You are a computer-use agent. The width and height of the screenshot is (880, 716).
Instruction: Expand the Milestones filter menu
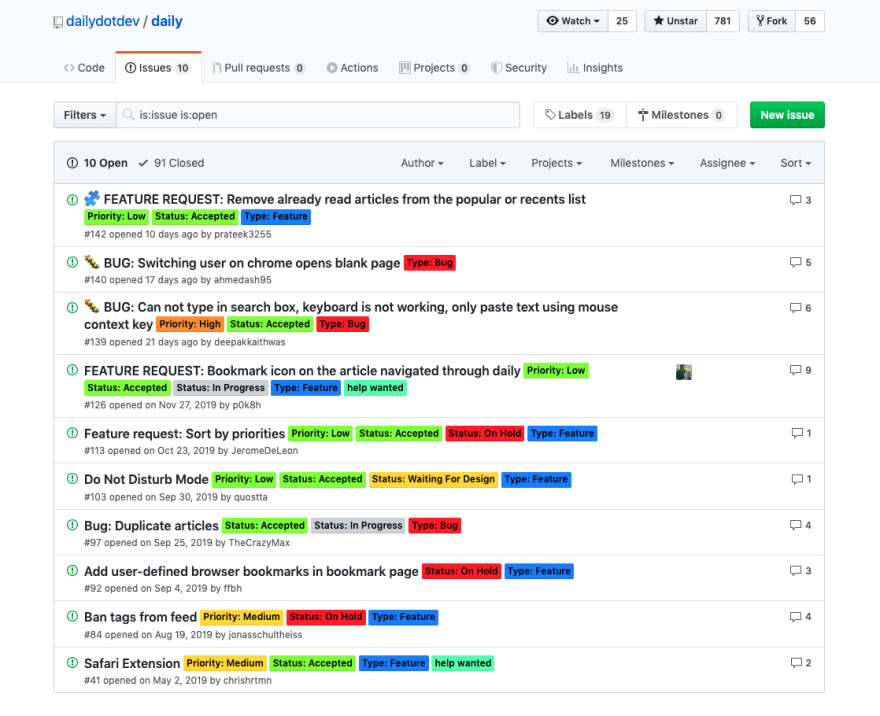coord(642,163)
